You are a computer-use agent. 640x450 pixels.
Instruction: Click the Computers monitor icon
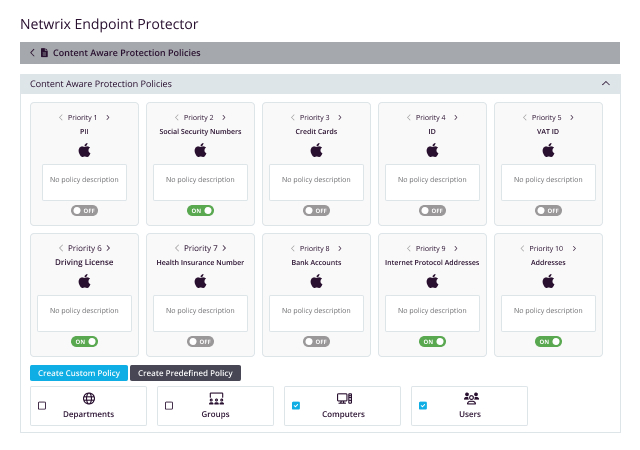click(x=343, y=399)
